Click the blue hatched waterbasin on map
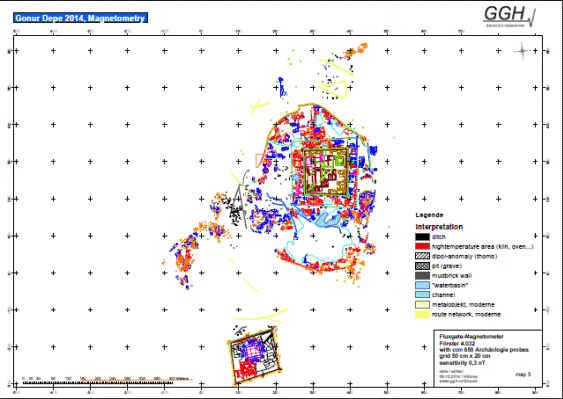This screenshot has height=399, width=563. click(327, 219)
